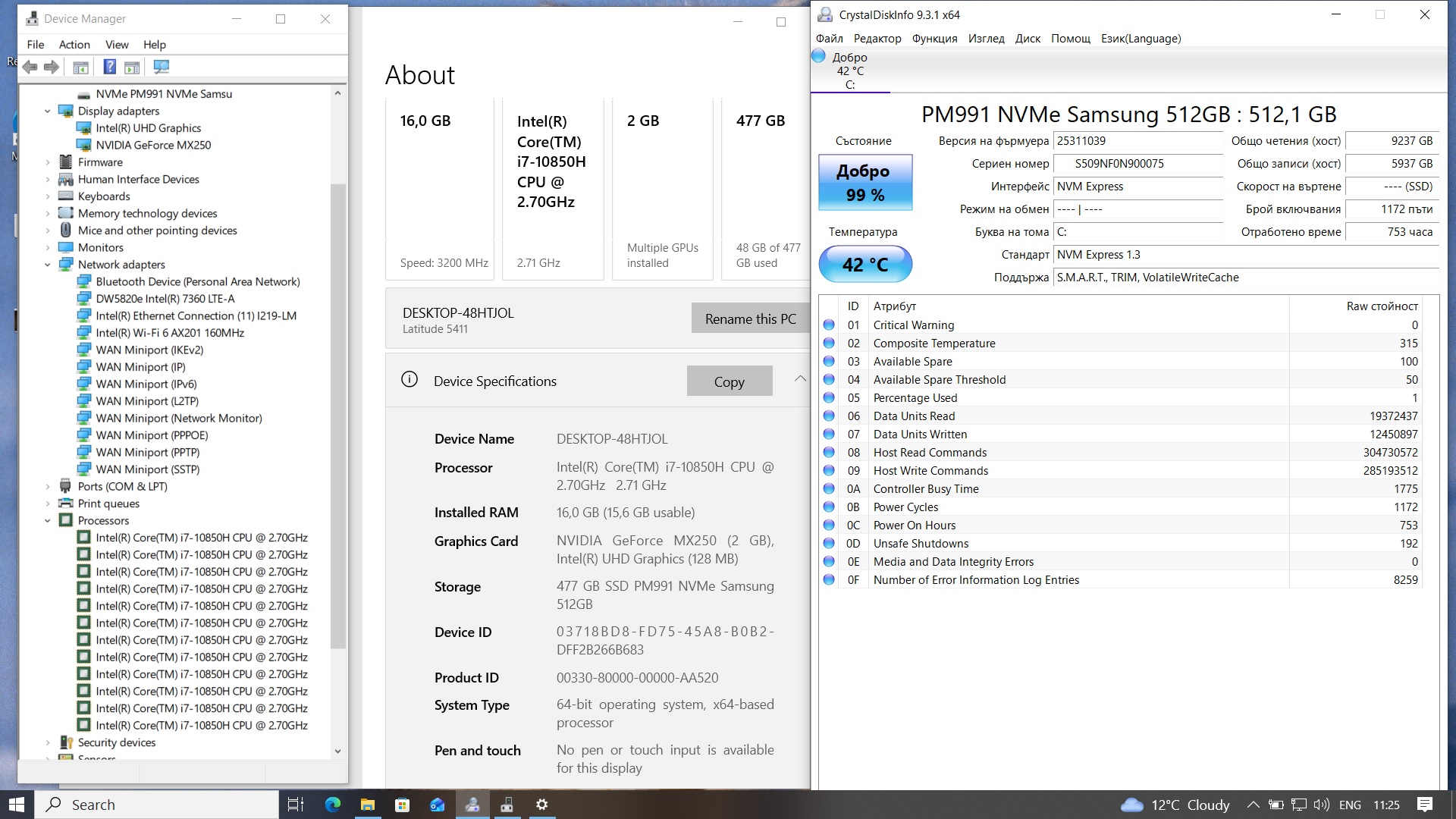1456x819 pixels.
Task: Open the Функция menu in CrystalDiskInfo
Action: coord(934,39)
